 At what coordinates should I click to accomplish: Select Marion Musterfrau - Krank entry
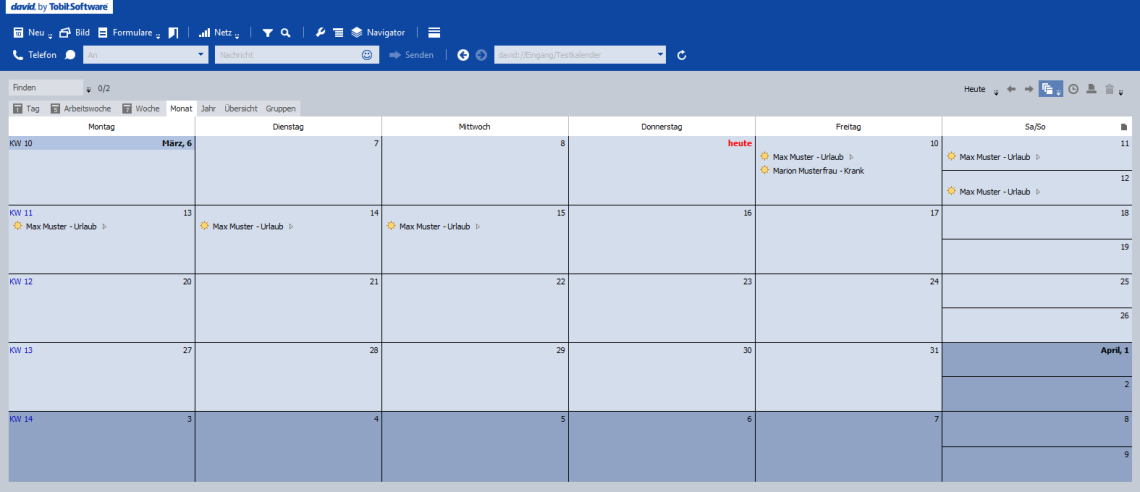click(813, 170)
